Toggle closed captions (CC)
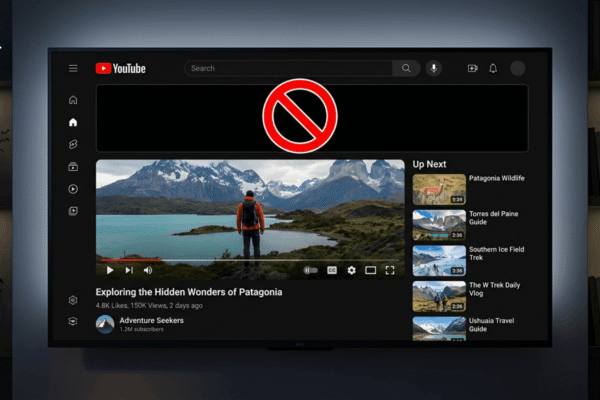The image size is (600, 400). point(332,270)
